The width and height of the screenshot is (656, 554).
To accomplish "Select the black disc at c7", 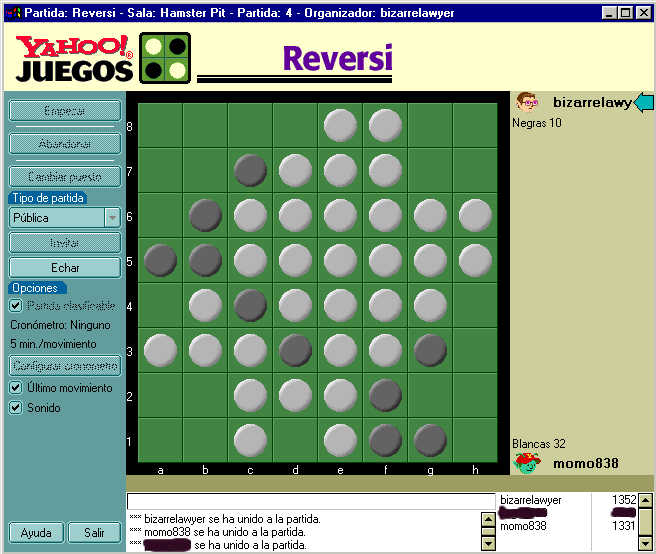I will (x=250, y=170).
